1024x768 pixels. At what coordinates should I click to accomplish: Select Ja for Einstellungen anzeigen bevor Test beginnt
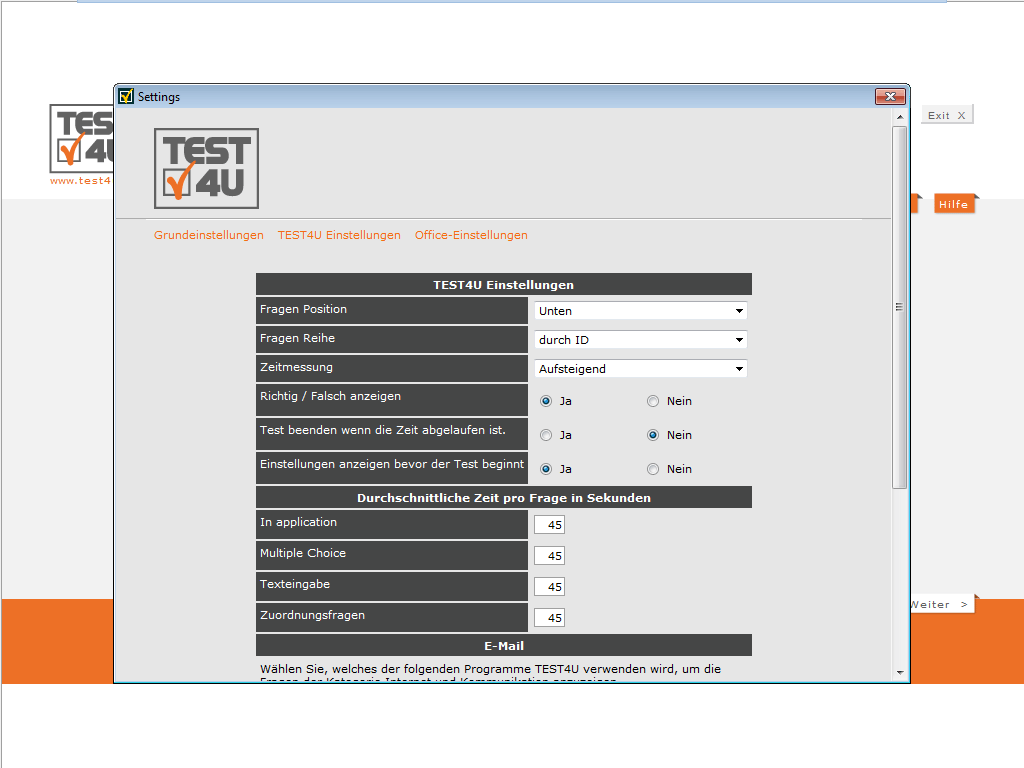[x=546, y=469]
